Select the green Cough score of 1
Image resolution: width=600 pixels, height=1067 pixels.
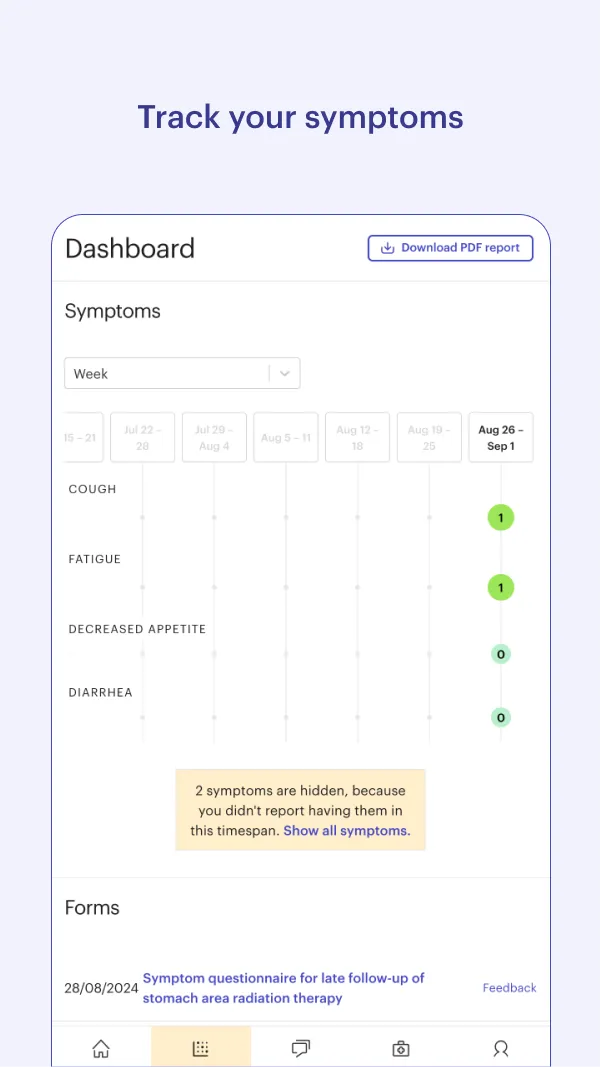pyautogui.click(x=500, y=518)
